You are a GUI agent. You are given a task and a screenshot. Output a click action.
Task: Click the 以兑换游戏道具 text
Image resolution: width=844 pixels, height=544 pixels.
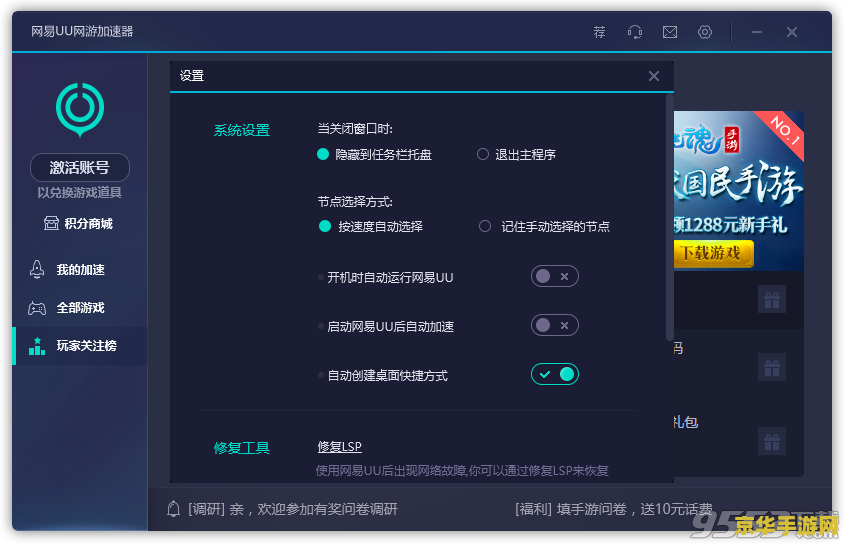click(x=80, y=193)
